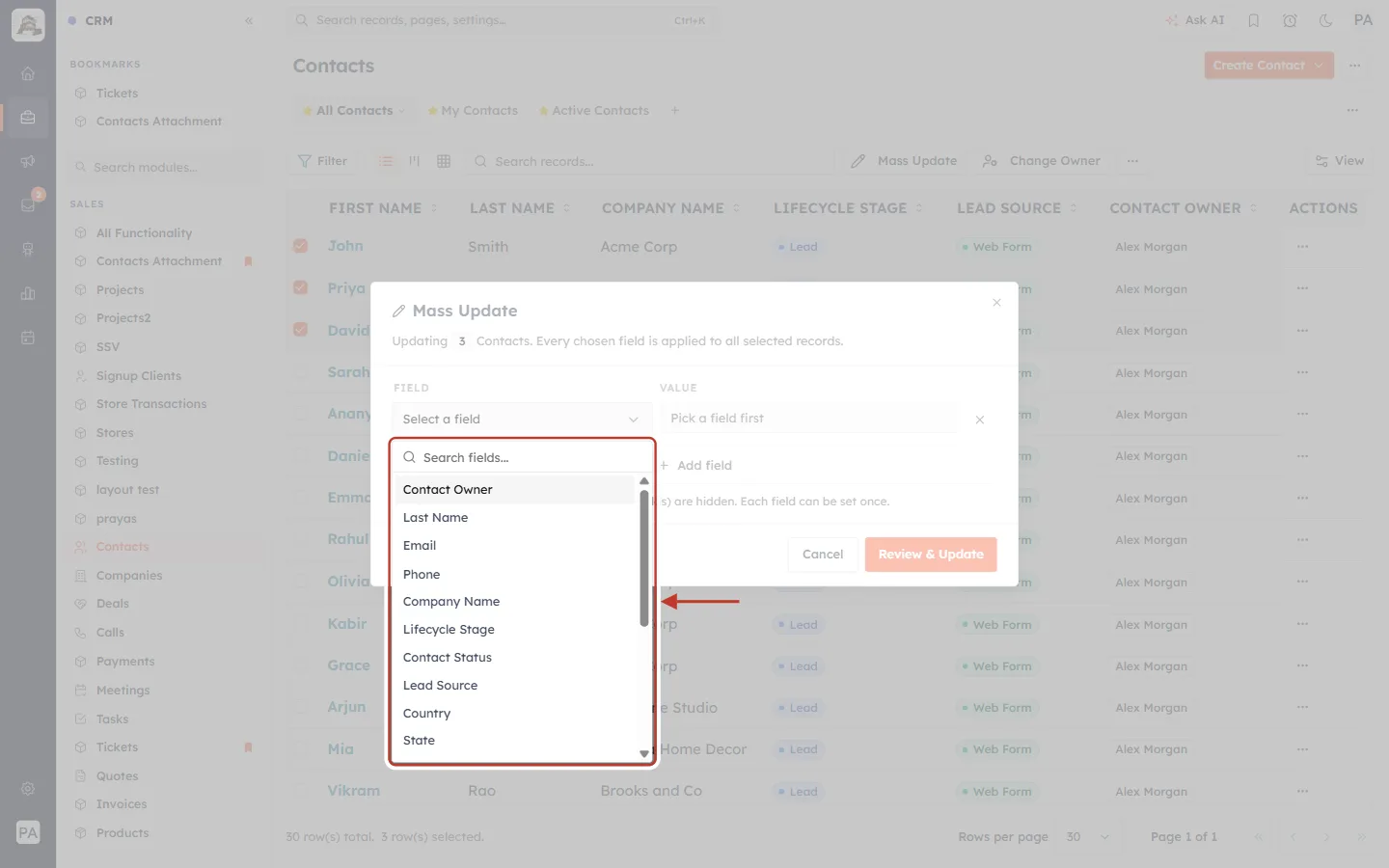
Task: Choose Contact Owner from the field list
Action: tap(514, 490)
